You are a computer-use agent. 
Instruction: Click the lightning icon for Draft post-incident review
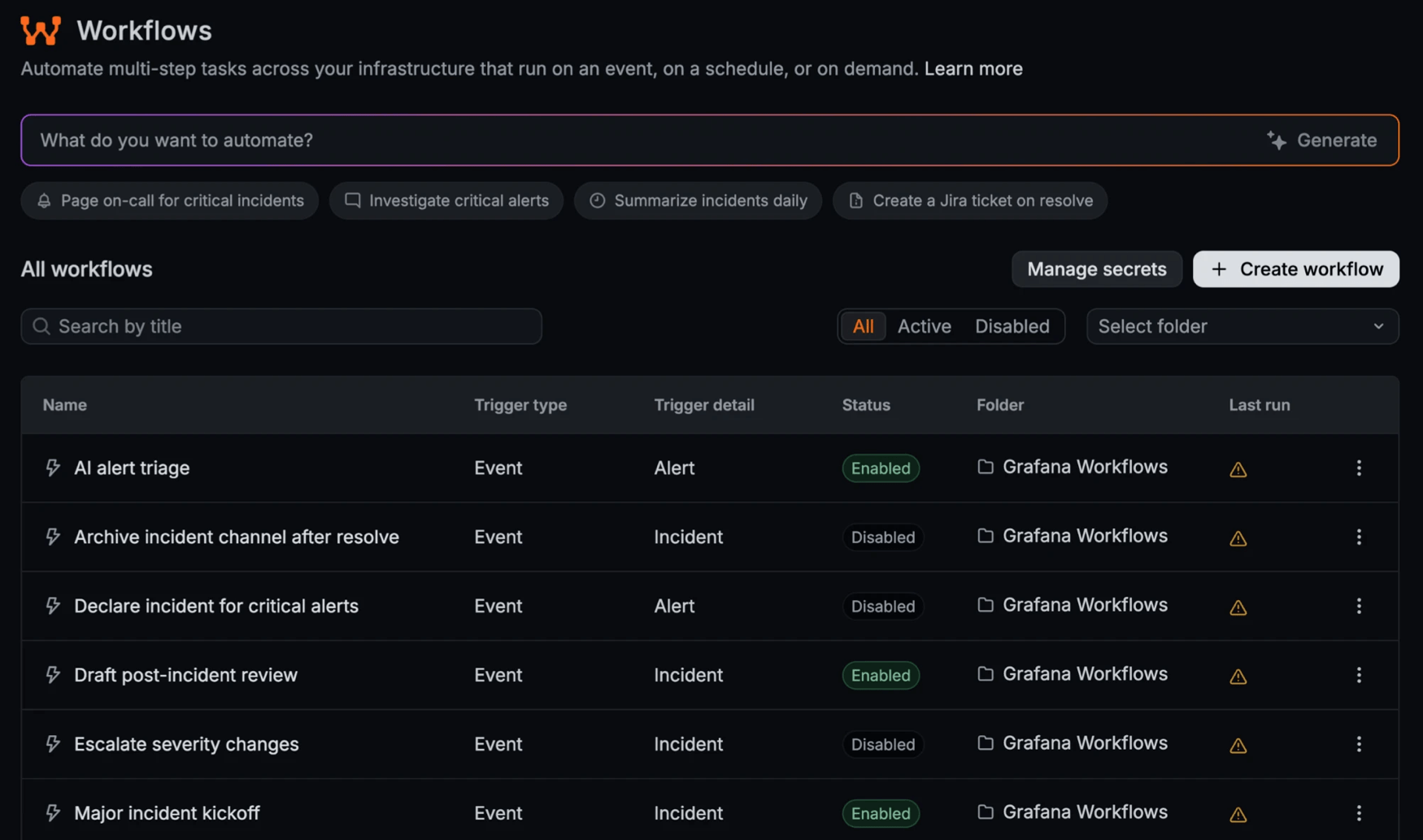[x=53, y=675]
